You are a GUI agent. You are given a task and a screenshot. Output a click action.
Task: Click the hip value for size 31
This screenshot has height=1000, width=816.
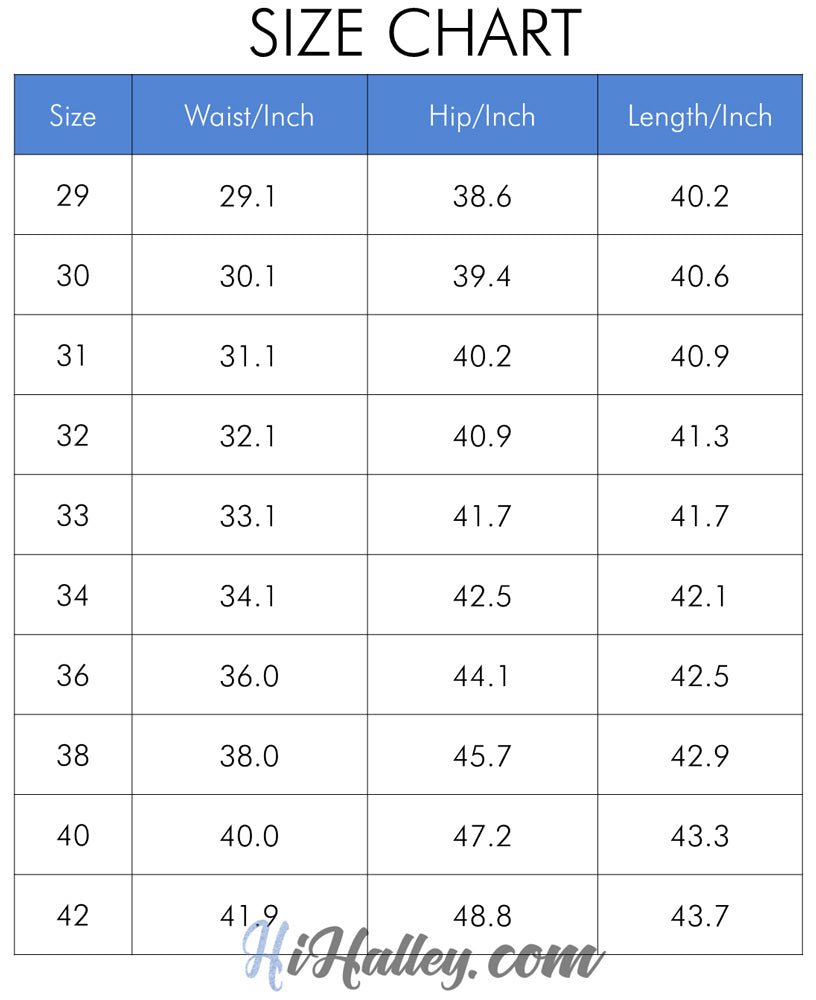482,355
